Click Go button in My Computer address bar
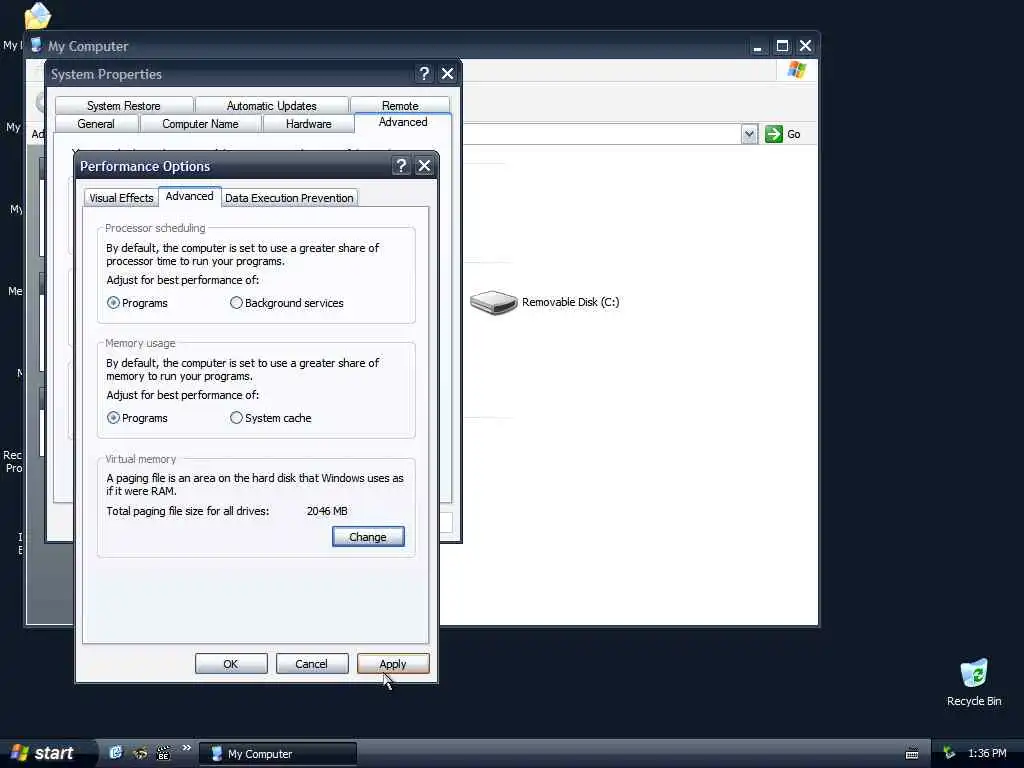The height and width of the screenshot is (768, 1024). pos(782,134)
